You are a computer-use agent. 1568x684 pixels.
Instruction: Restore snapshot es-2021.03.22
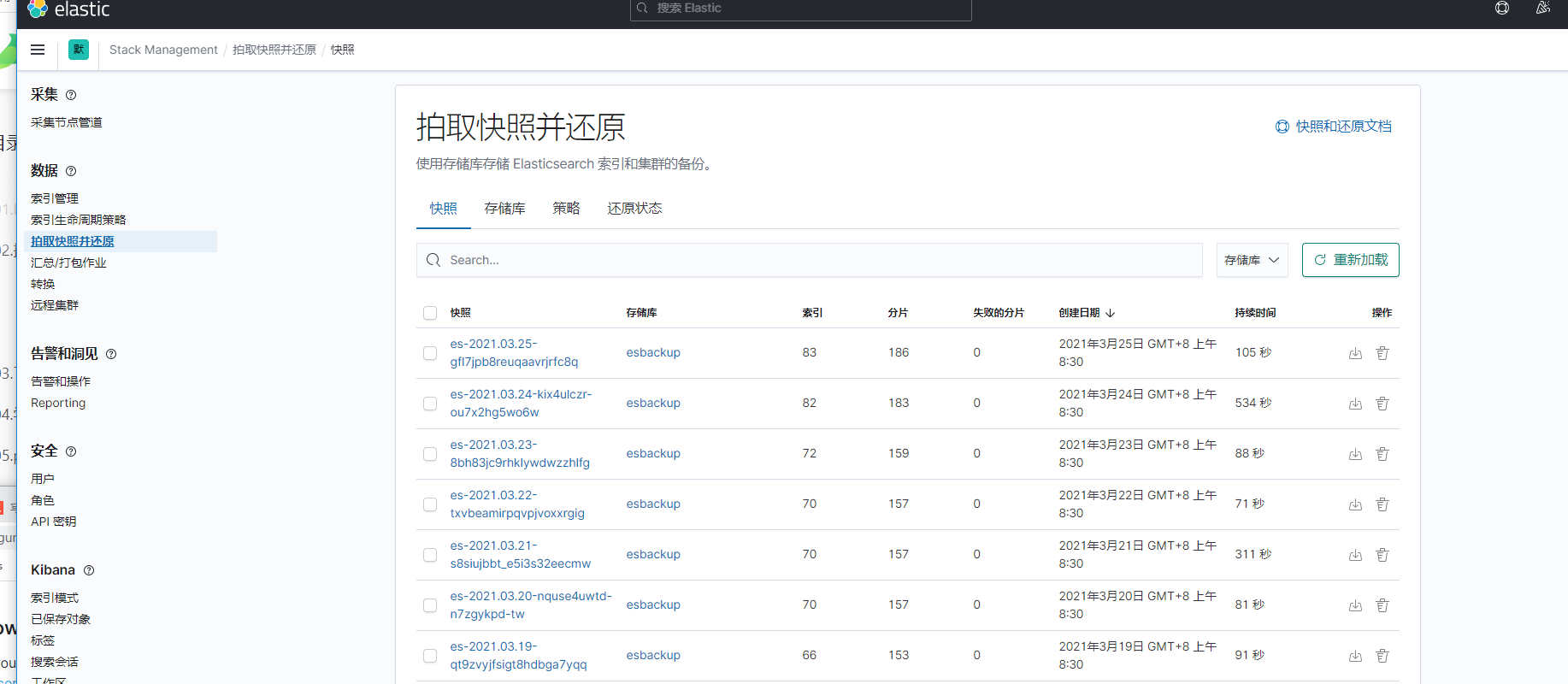click(x=1355, y=504)
